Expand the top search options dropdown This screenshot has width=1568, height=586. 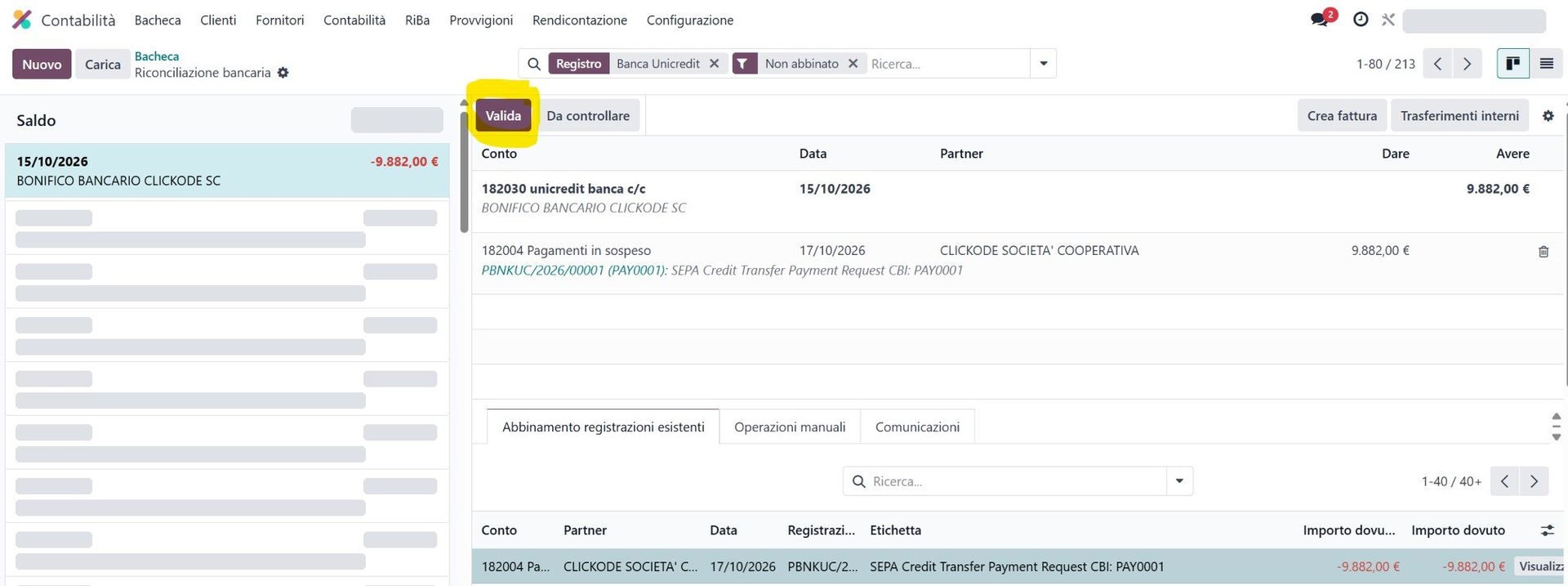point(1043,64)
